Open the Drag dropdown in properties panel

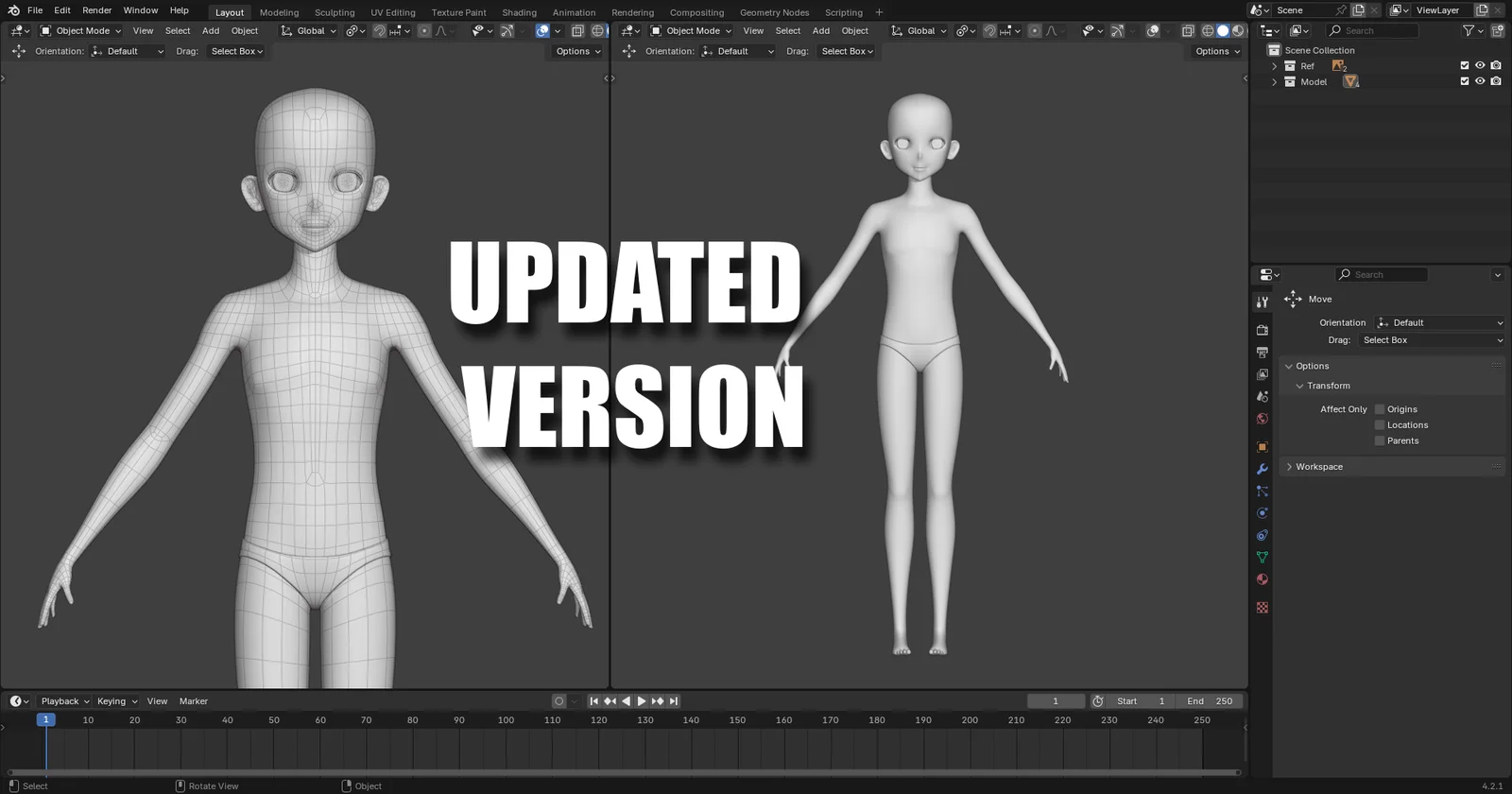coord(1431,340)
